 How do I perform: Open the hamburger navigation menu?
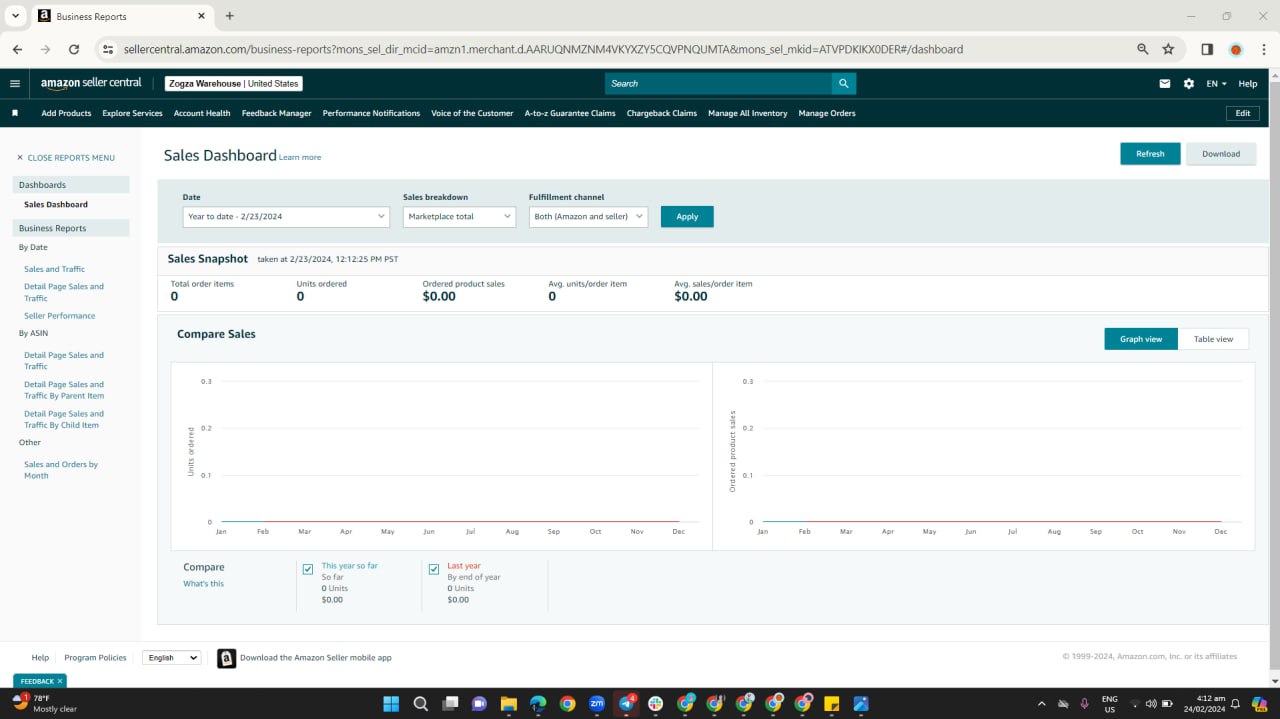tap(14, 84)
